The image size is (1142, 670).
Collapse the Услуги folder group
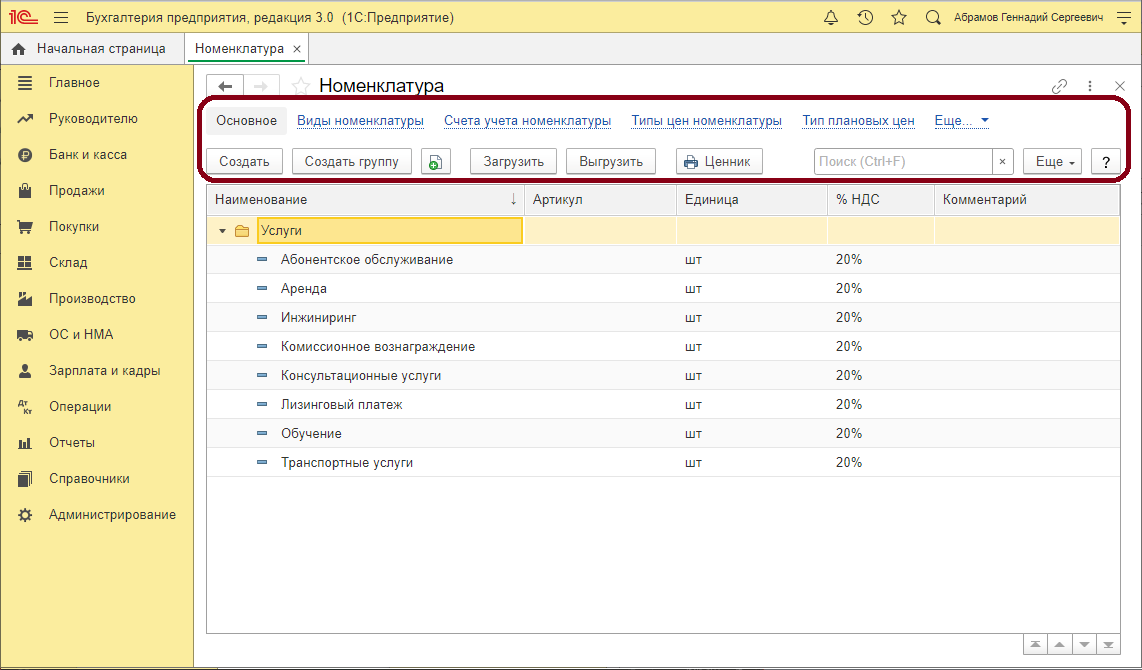(x=222, y=231)
